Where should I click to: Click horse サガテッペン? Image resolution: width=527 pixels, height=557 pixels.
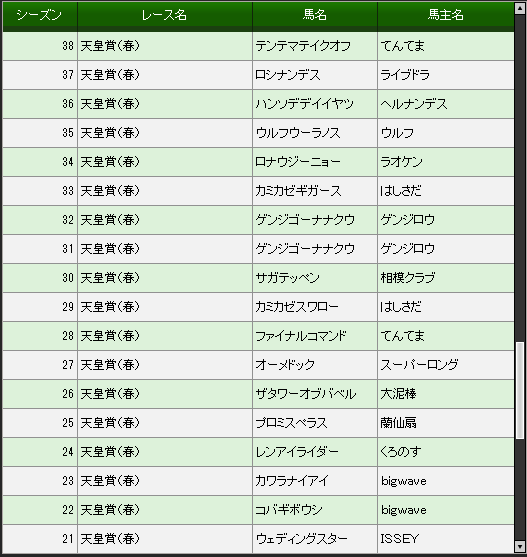pos(287,278)
